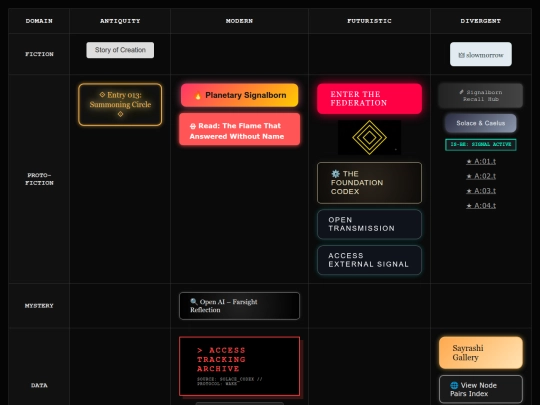
Task: Click the Data row label
Action: [39, 385]
